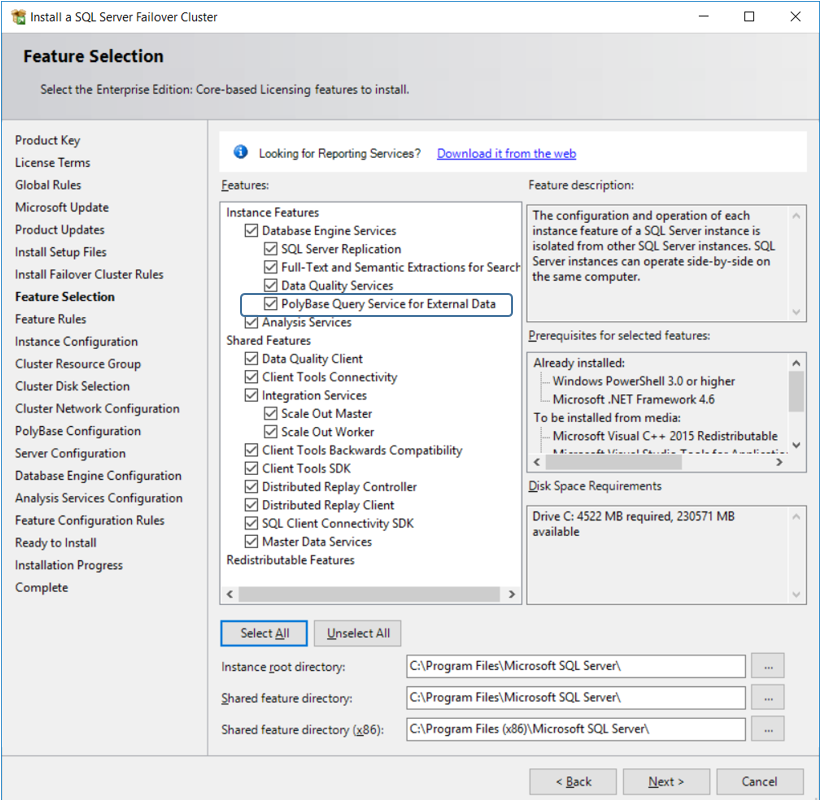Uncheck Data Quality Services
This screenshot has width=821, height=800.
click(270, 285)
